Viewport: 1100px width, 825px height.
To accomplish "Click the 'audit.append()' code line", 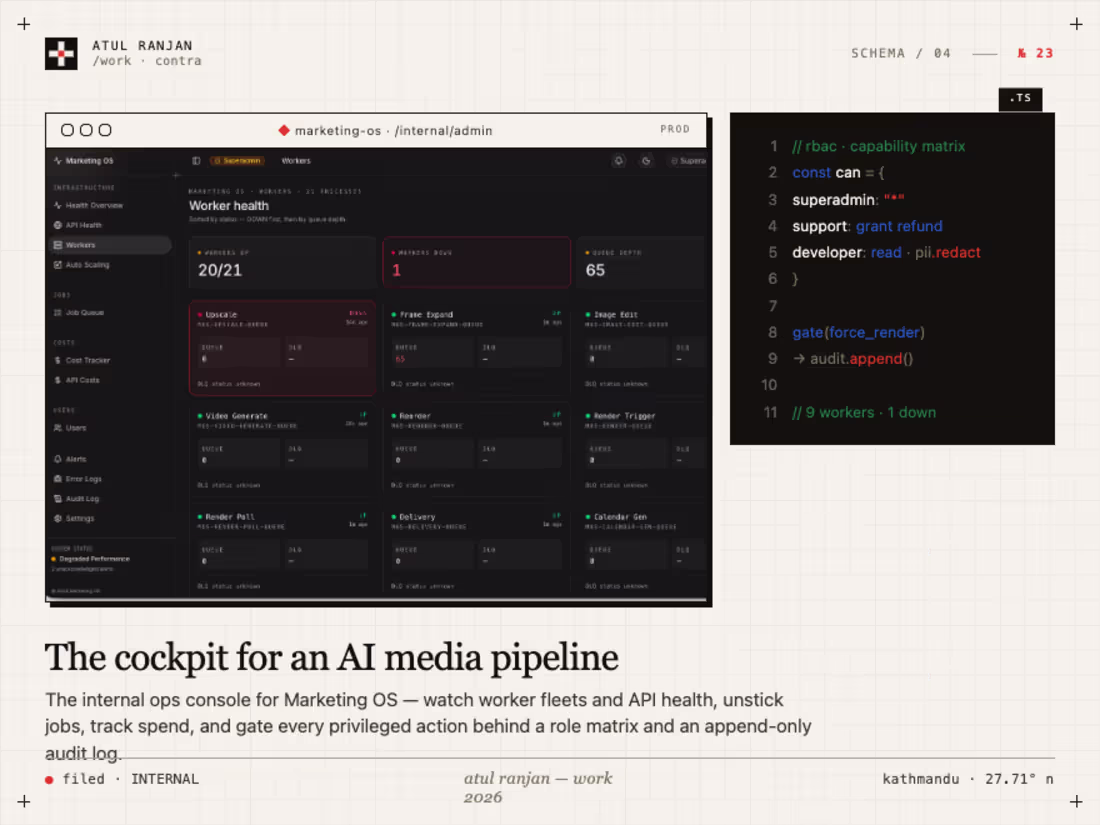I will click(x=853, y=358).
